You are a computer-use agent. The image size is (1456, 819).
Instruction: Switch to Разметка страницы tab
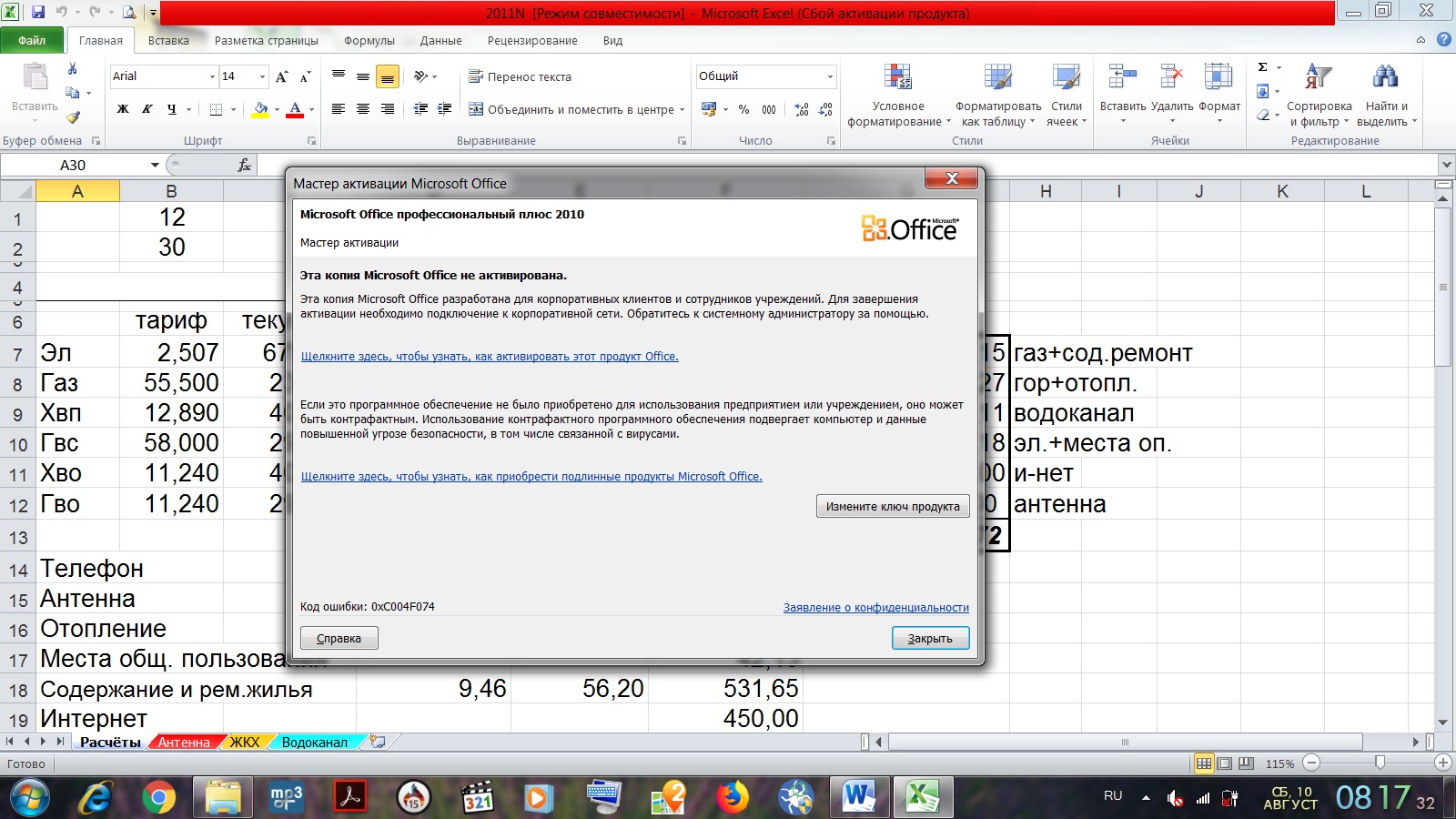(267, 40)
